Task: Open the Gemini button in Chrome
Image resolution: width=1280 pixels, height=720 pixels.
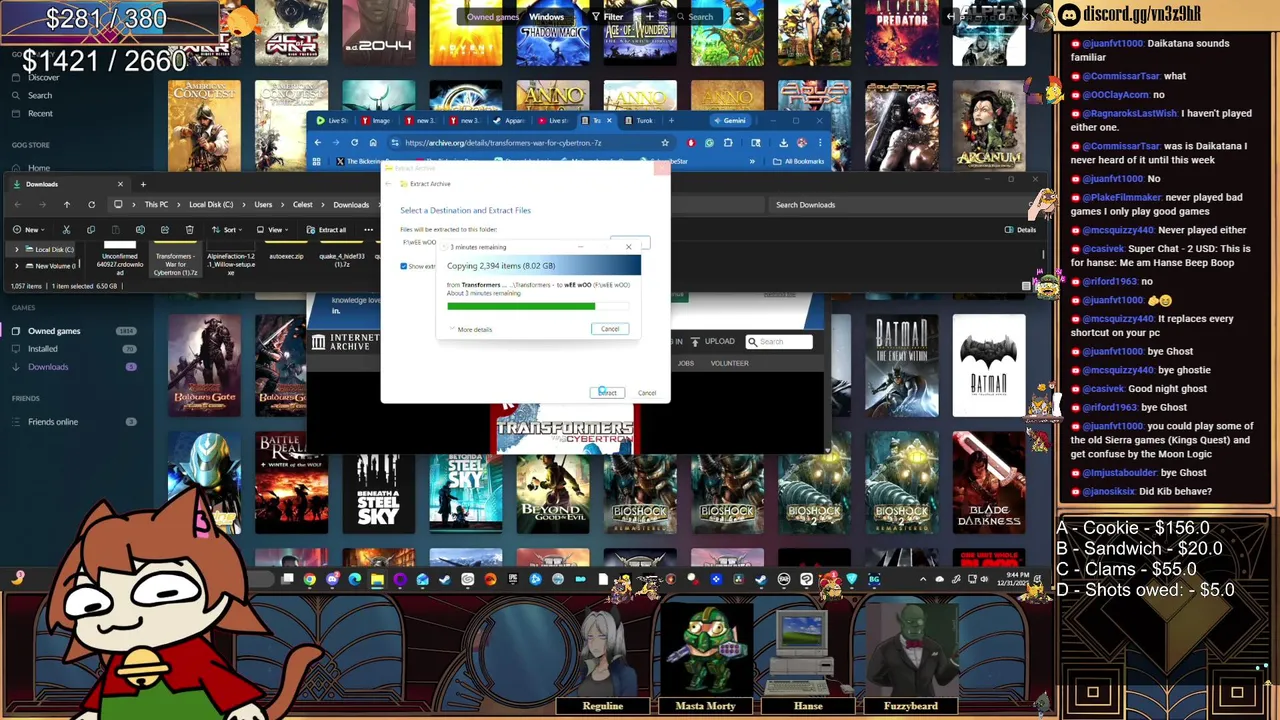Action: (729, 121)
